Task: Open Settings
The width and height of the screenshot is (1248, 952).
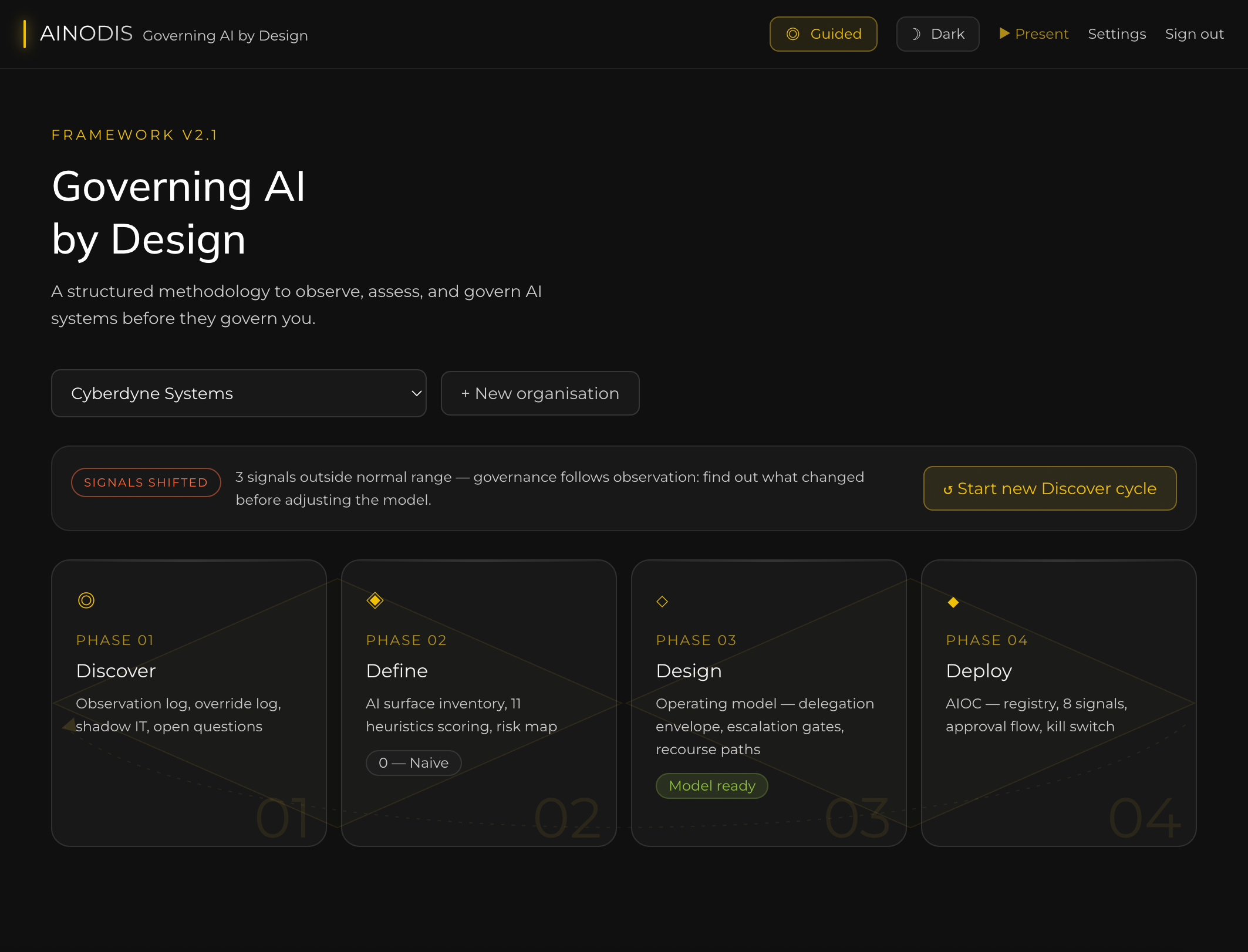Action: [1117, 34]
